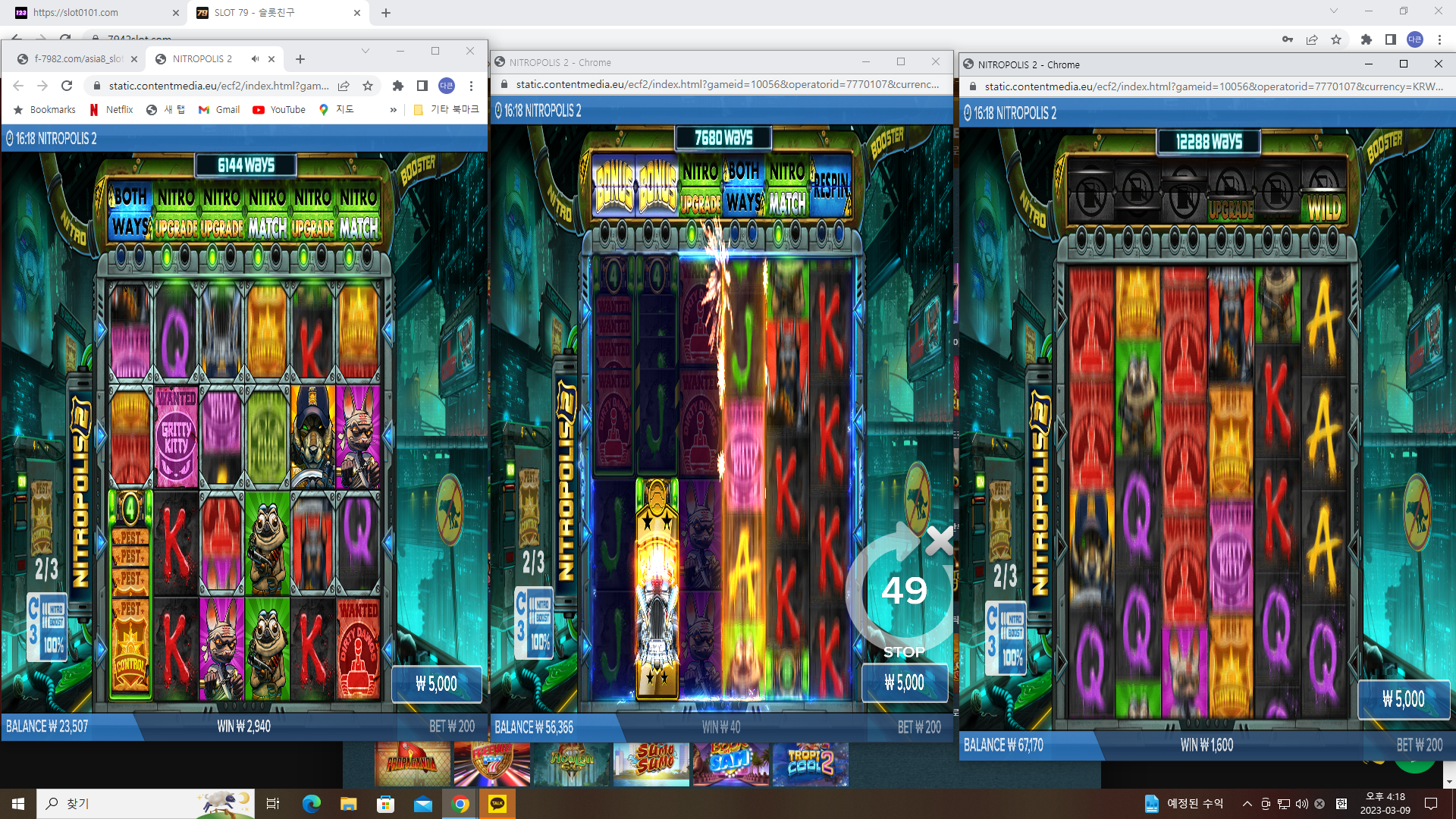Open Extensions puzzle icon in left window
The width and height of the screenshot is (1456, 819).
(x=397, y=86)
